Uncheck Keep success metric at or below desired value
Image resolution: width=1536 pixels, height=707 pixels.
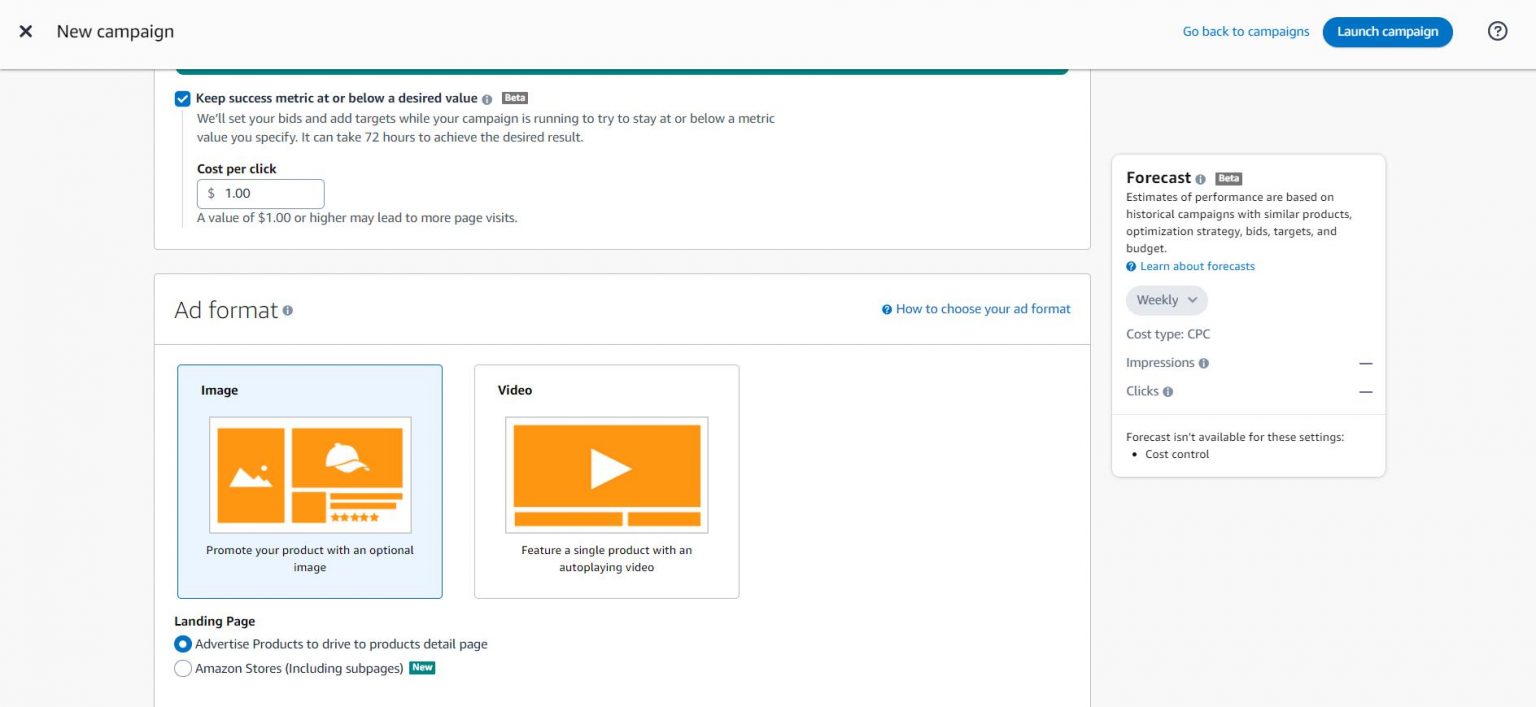pos(182,98)
